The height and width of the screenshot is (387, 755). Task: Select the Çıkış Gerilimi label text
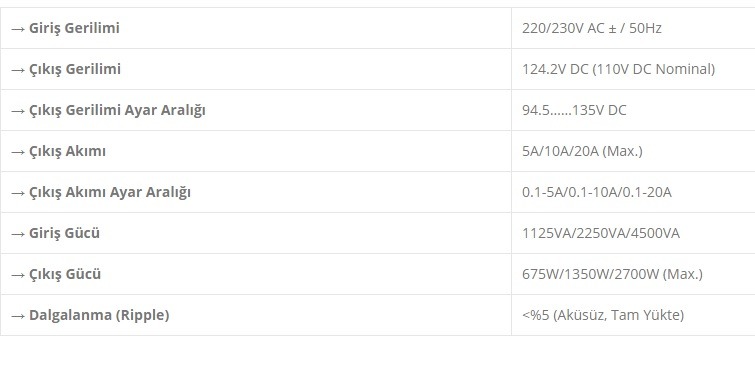(75, 69)
